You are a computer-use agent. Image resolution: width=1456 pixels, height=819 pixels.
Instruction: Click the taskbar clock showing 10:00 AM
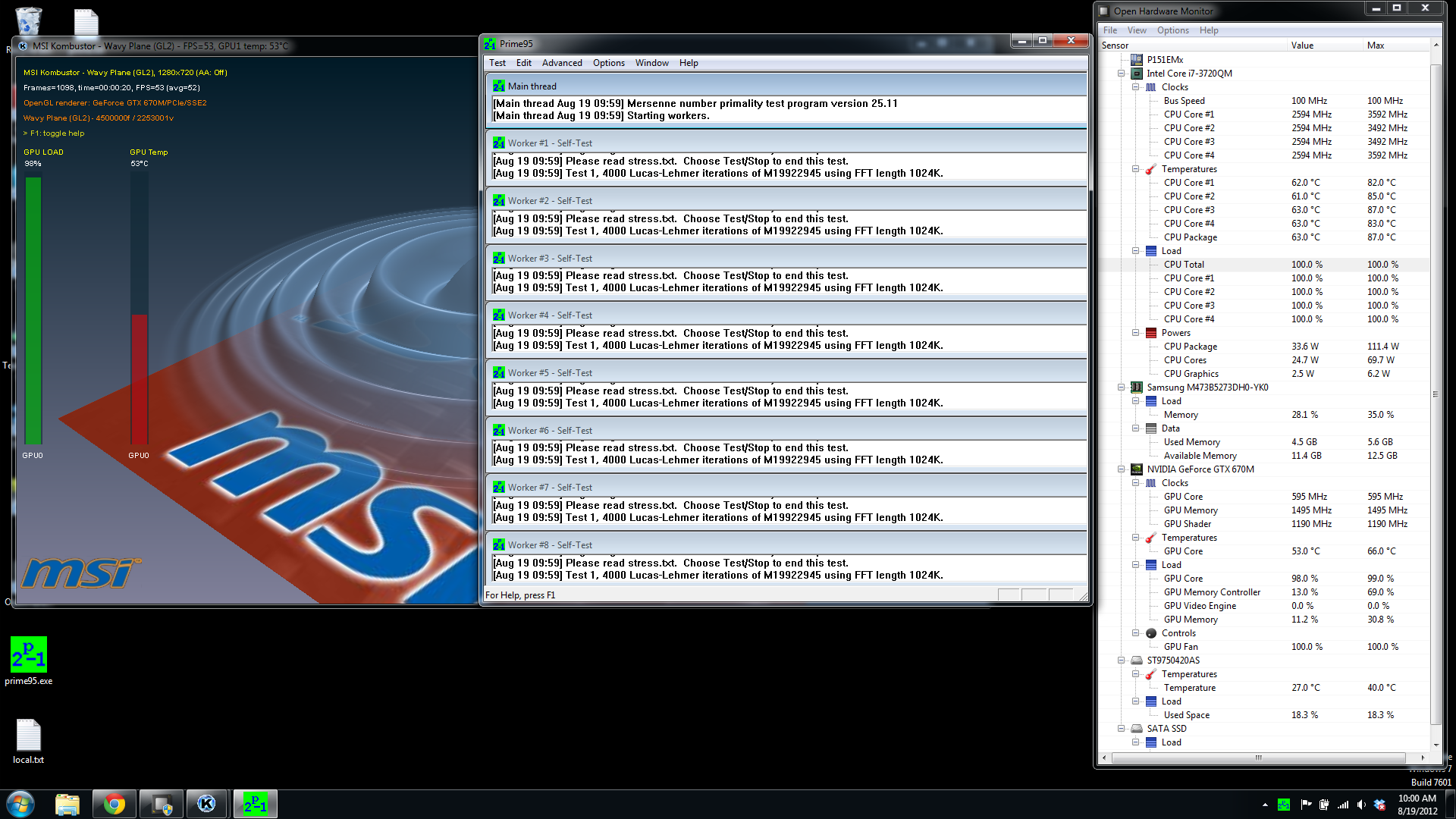click(1417, 805)
